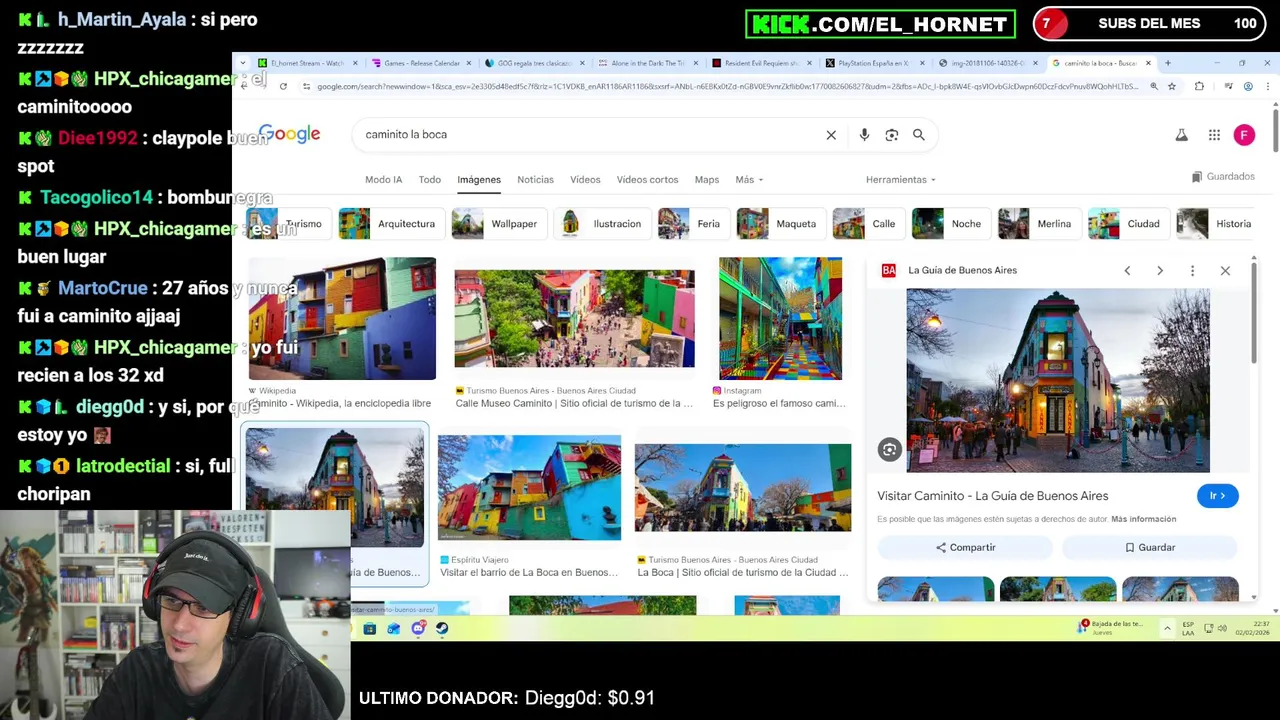Switch to Modo IA tab
Screen dimensions: 1280x720
point(383,180)
